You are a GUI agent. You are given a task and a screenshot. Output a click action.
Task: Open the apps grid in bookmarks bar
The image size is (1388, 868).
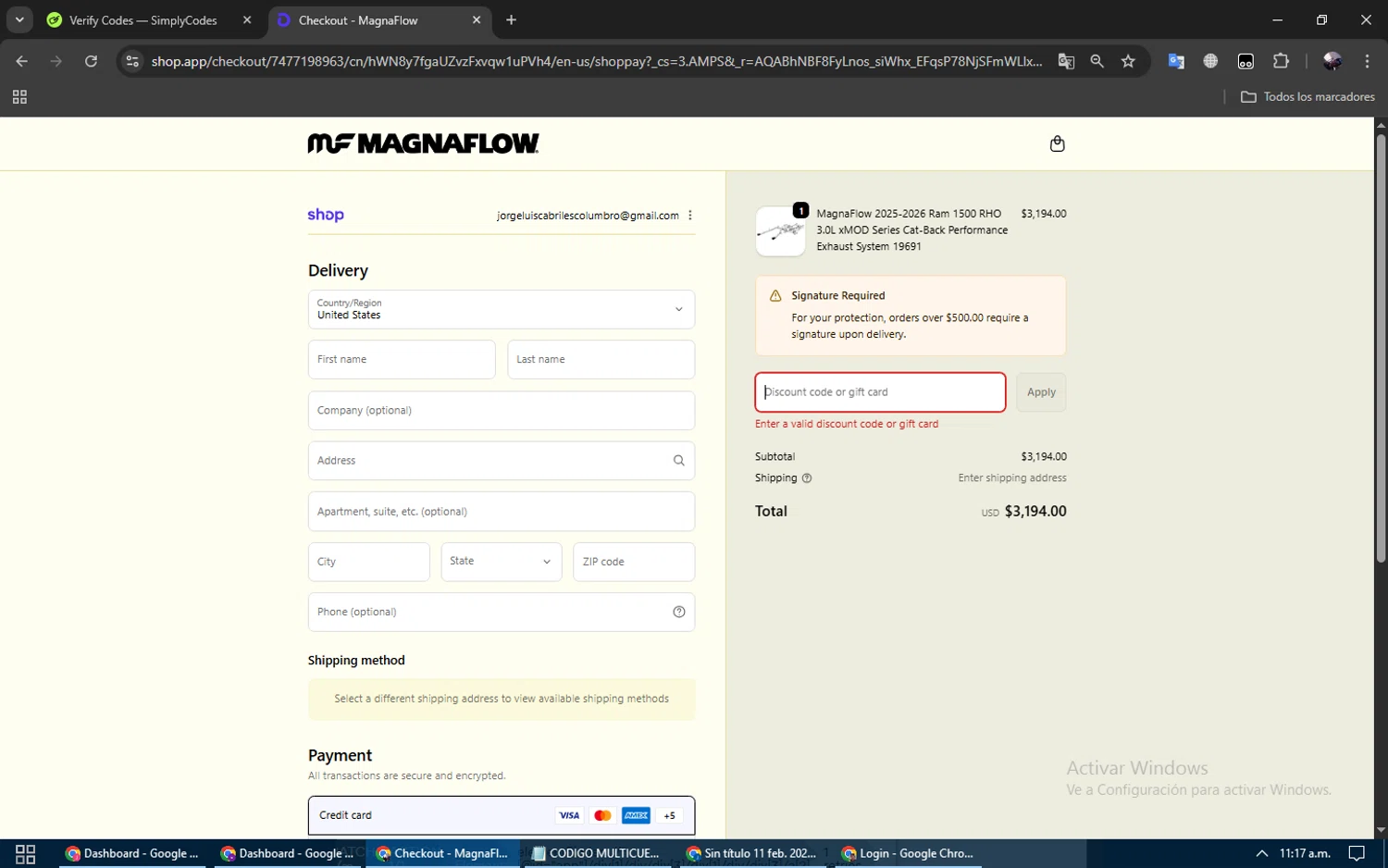pyautogui.click(x=19, y=97)
